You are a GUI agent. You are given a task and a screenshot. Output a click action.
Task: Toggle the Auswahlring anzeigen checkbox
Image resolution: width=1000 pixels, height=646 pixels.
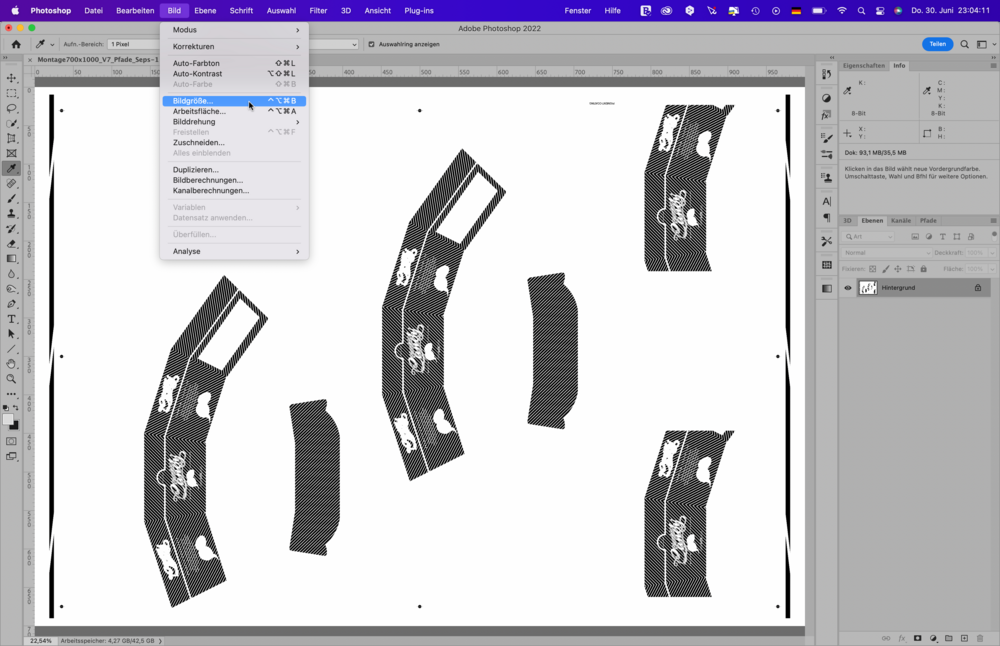point(371,44)
